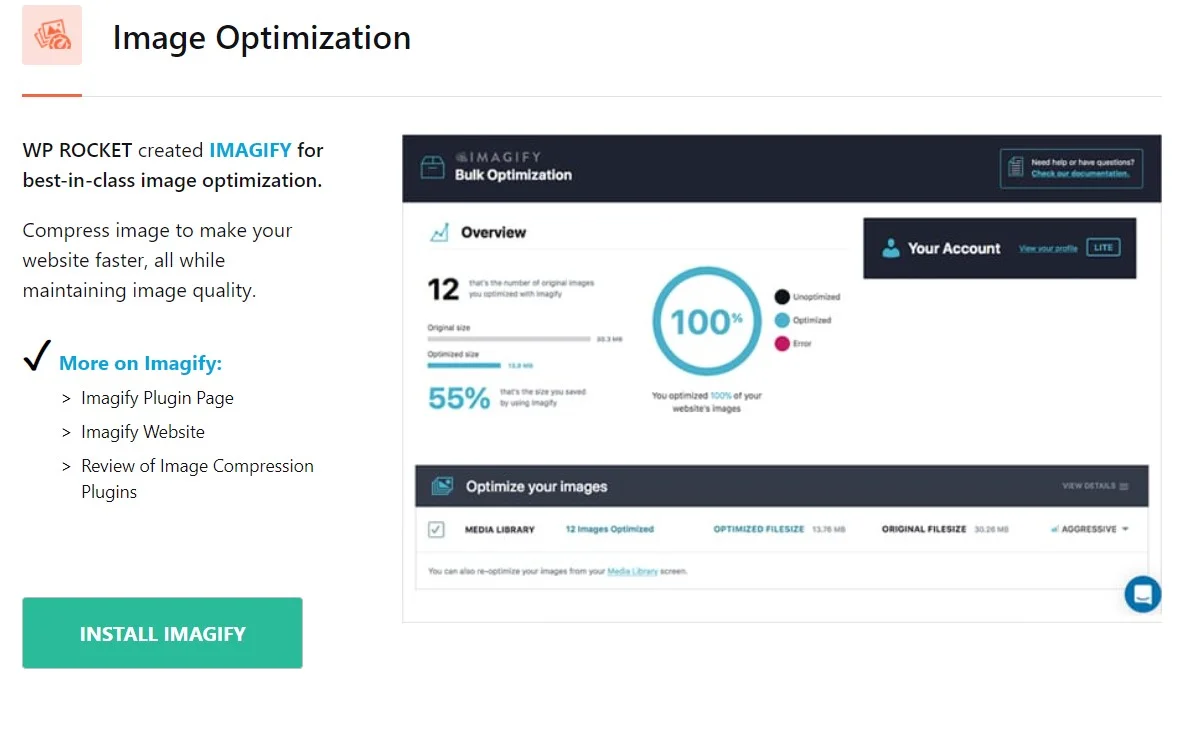The height and width of the screenshot is (744, 1180).
Task: Click the LITE plan badge
Action: pyautogui.click(x=1103, y=247)
